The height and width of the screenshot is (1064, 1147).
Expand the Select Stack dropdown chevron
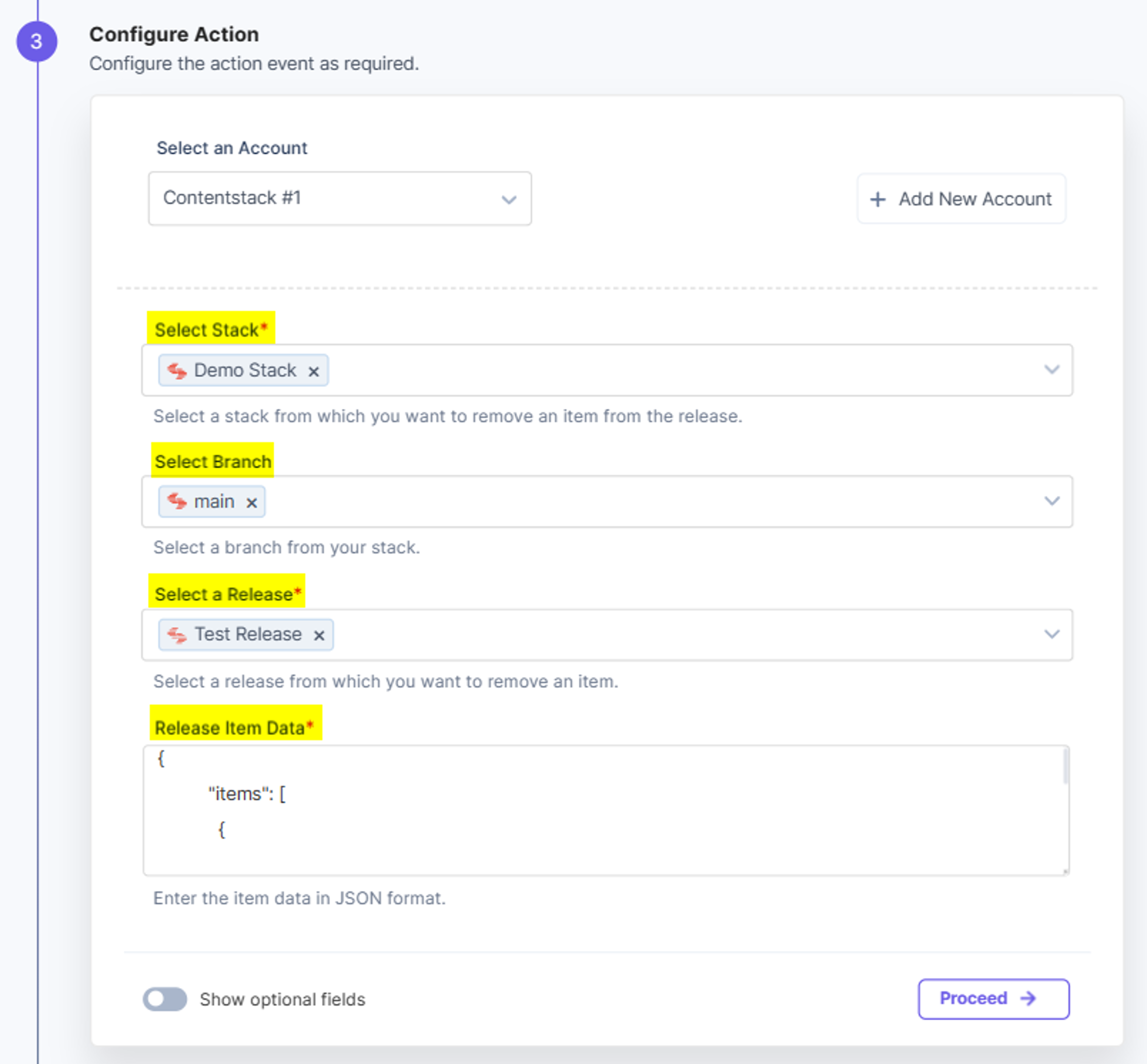(x=1051, y=370)
